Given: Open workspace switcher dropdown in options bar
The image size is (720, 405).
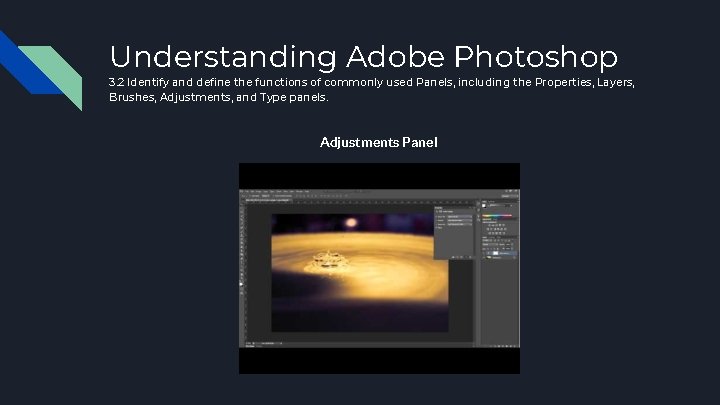Looking at the screenshot, I should coord(510,196).
